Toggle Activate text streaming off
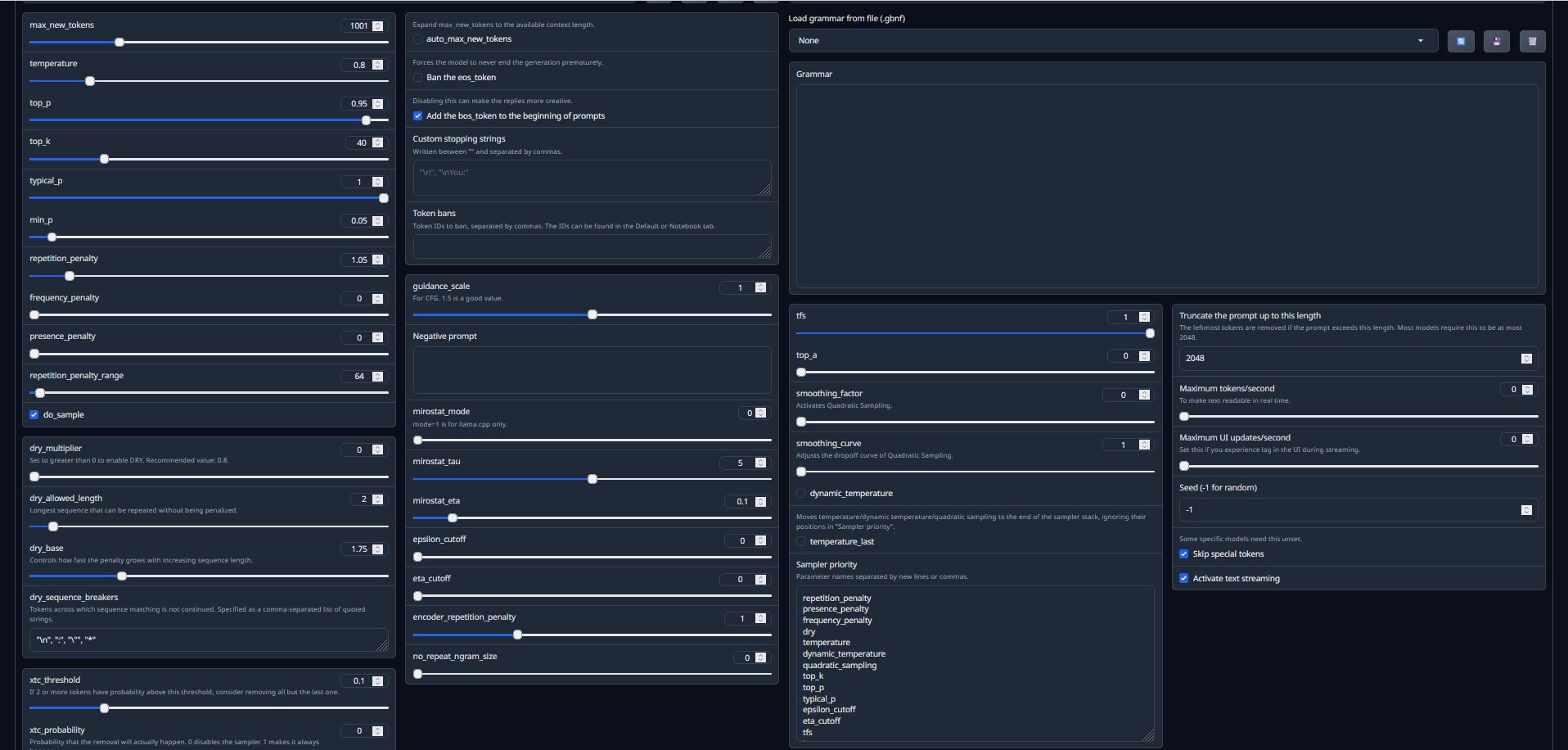 coord(1184,579)
